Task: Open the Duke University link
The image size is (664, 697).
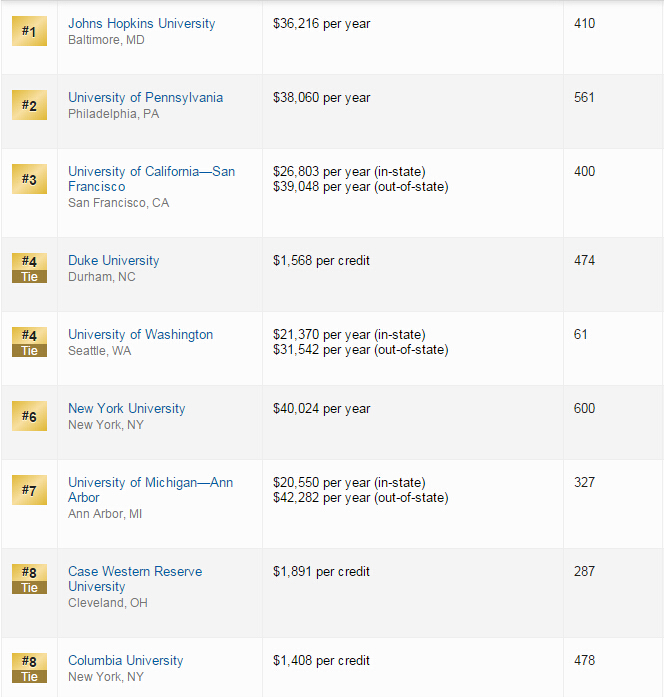Action: 113,260
